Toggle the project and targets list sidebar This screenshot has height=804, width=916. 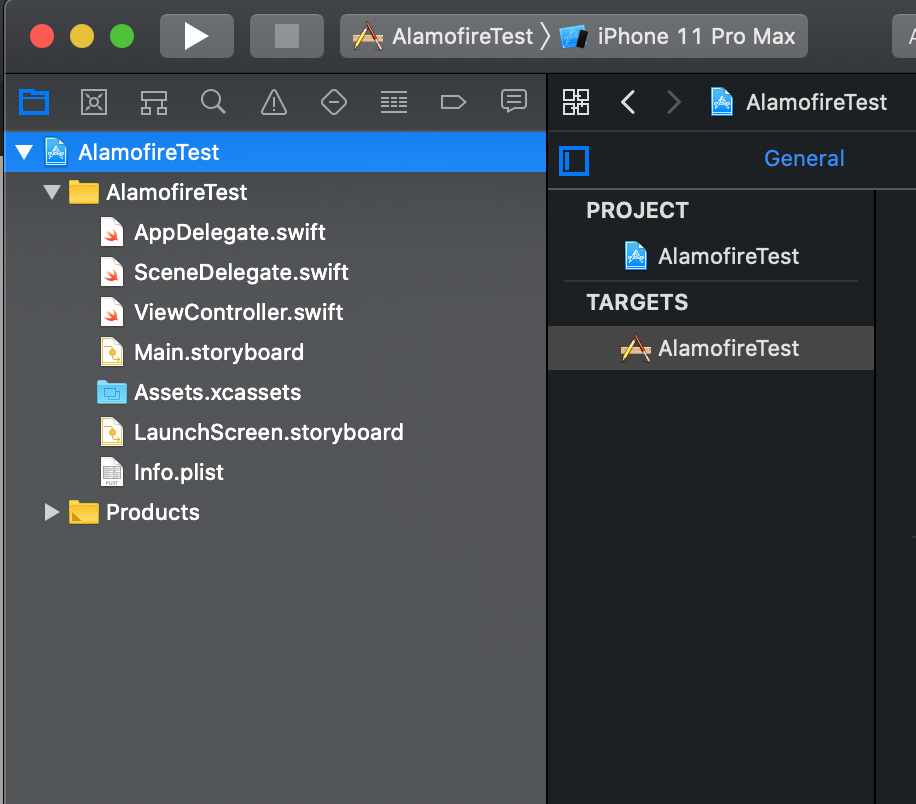574,161
